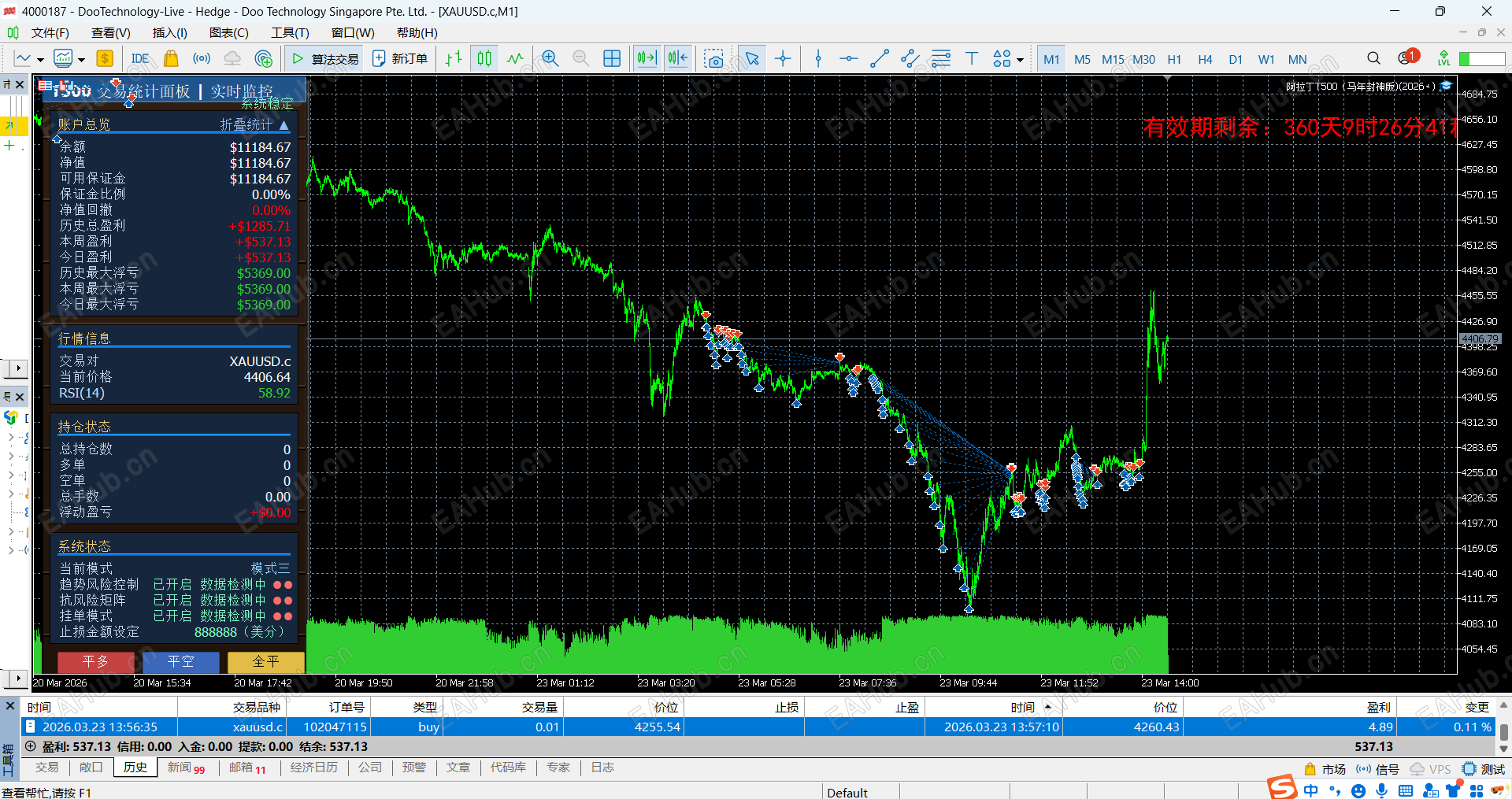Viewport: 1512px width, 799px height.
Task: Click the green progress bar in toolbar
Action: (x=1482, y=59)
